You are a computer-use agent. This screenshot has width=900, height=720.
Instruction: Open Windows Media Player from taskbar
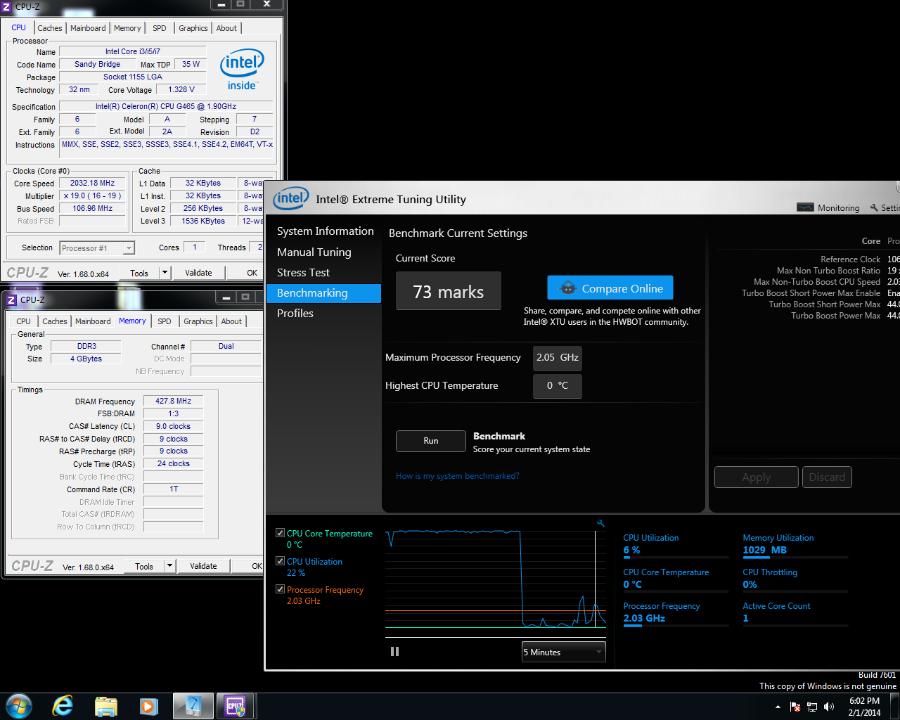click(149, 706)
